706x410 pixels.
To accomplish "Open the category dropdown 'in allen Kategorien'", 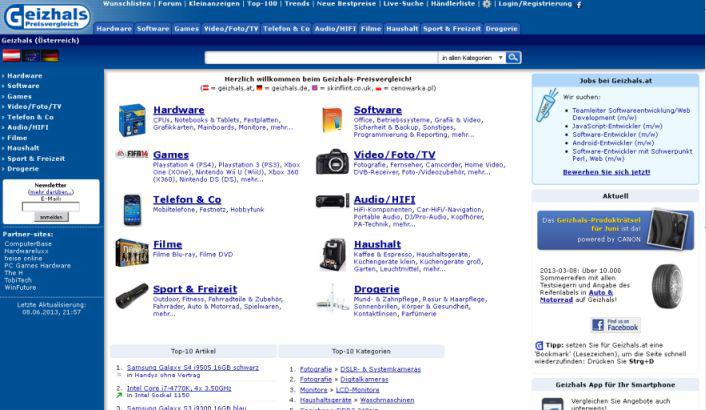I will point(471,58).
